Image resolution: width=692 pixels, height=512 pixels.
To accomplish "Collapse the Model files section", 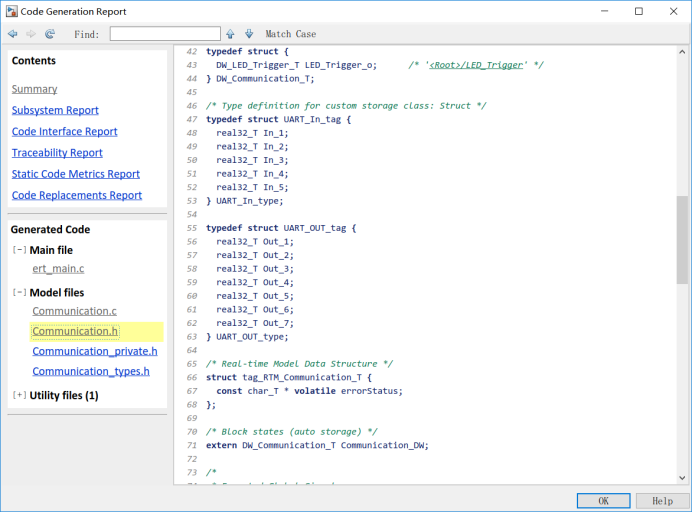I will [x=19, y=292].
